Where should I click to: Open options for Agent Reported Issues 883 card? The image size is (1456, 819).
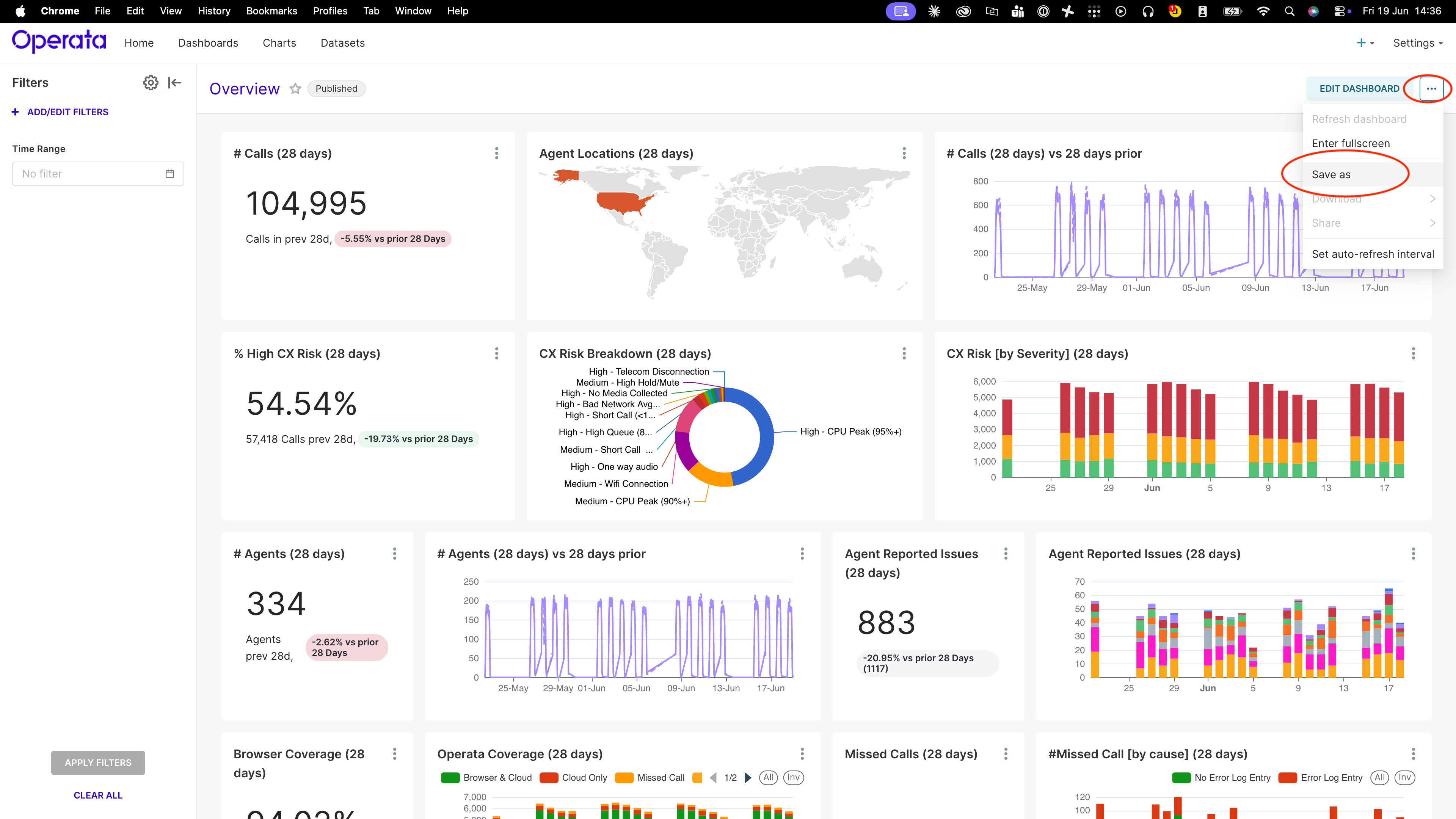[1006, 553]
